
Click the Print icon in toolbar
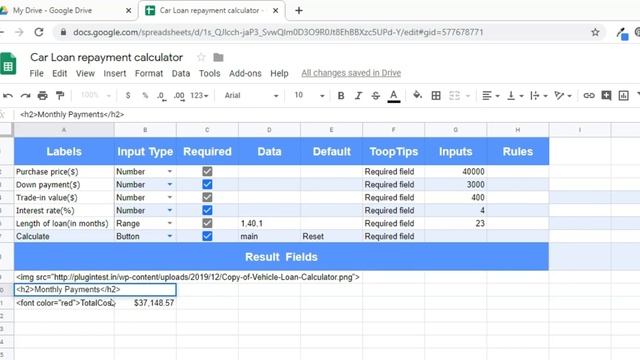point(42,96)
